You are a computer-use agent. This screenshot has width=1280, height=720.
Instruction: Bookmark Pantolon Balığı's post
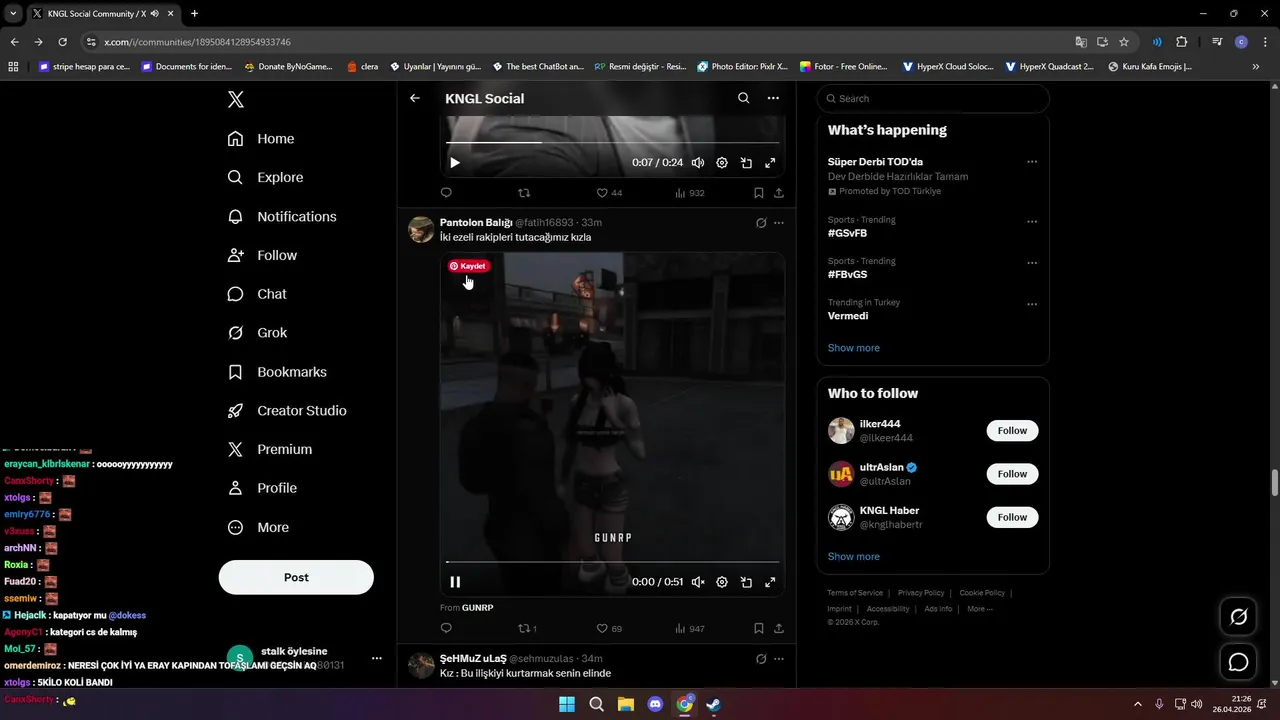[x=759, y=629]
